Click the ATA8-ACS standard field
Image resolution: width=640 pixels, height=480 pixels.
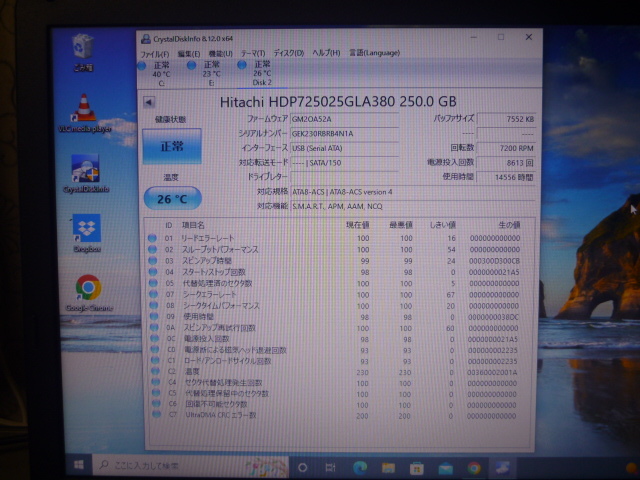pyautogui.click(x=413, y=192)
